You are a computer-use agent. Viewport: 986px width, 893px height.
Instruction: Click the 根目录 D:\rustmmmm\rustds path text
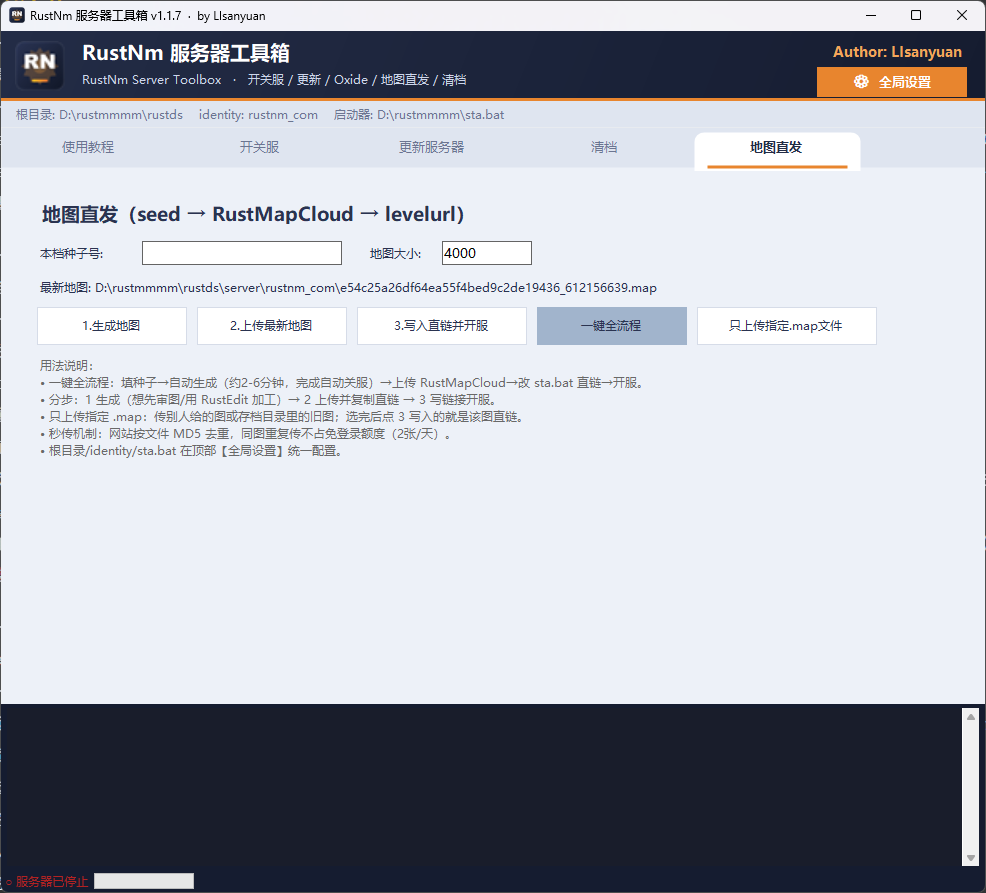point(99,115)
